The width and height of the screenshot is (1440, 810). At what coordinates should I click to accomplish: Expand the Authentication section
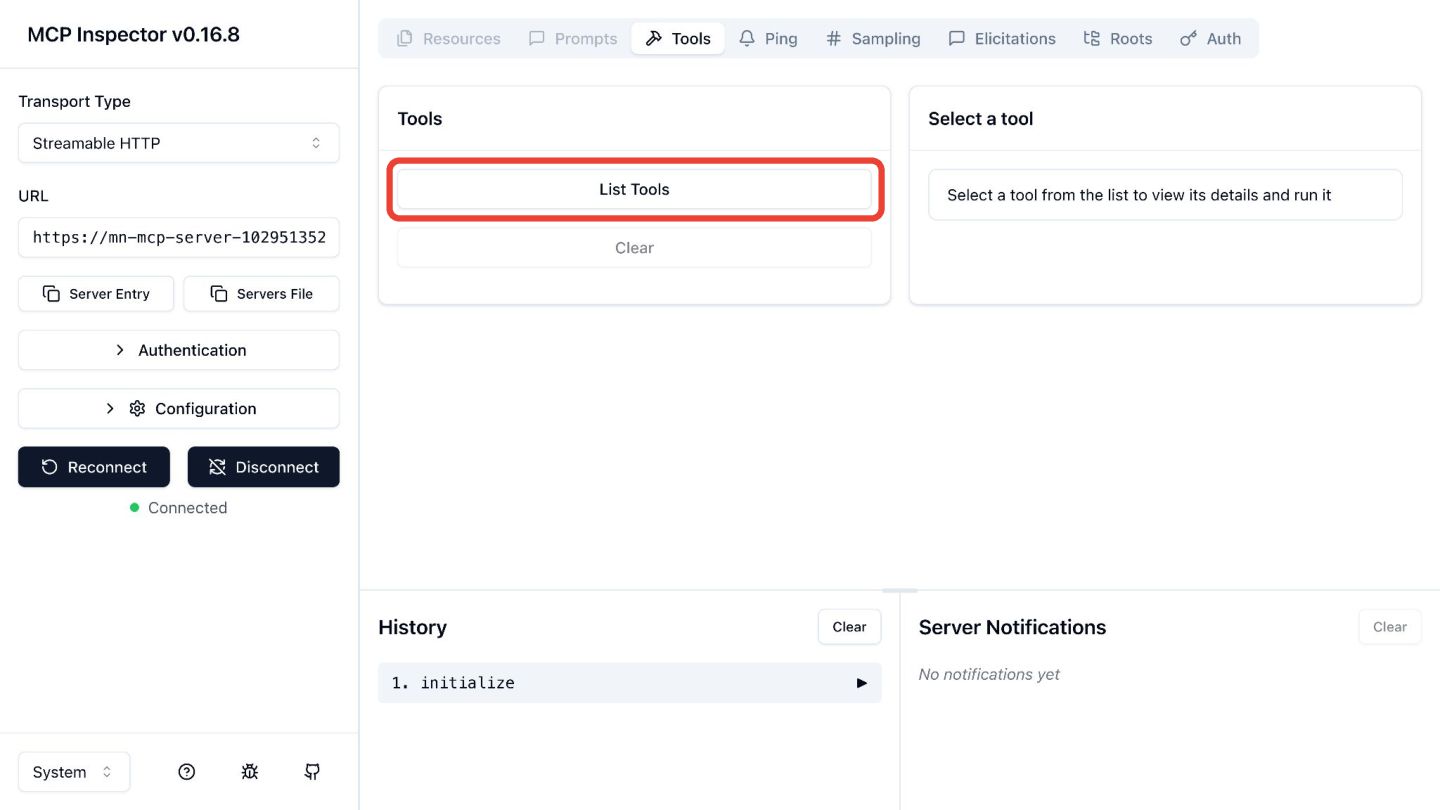click(x=178, y=350)
